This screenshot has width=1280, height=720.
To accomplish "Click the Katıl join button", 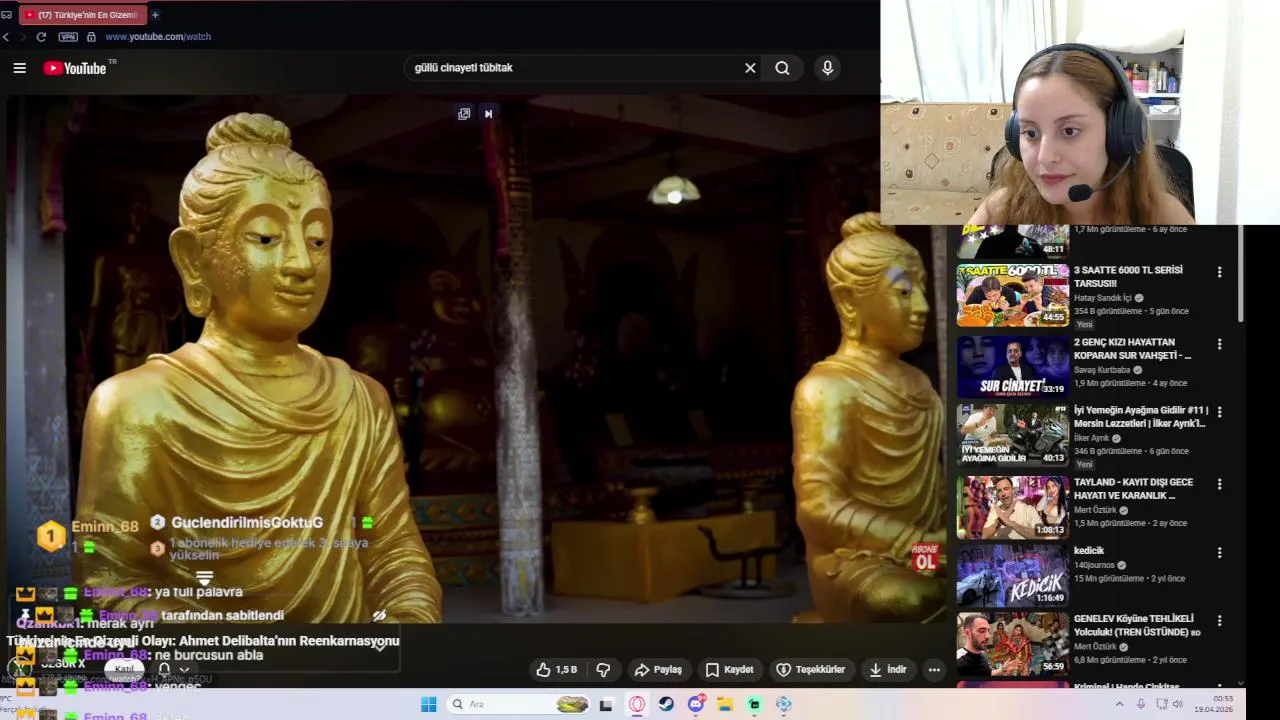I will (x=124, y=669).
